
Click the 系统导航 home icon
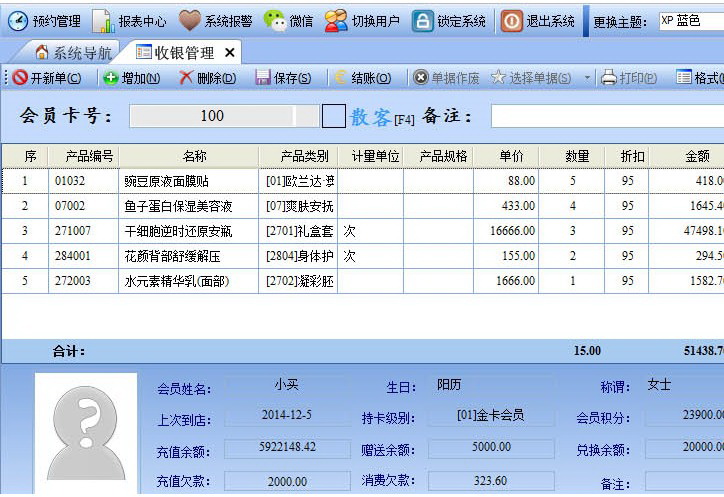point(42,52)
